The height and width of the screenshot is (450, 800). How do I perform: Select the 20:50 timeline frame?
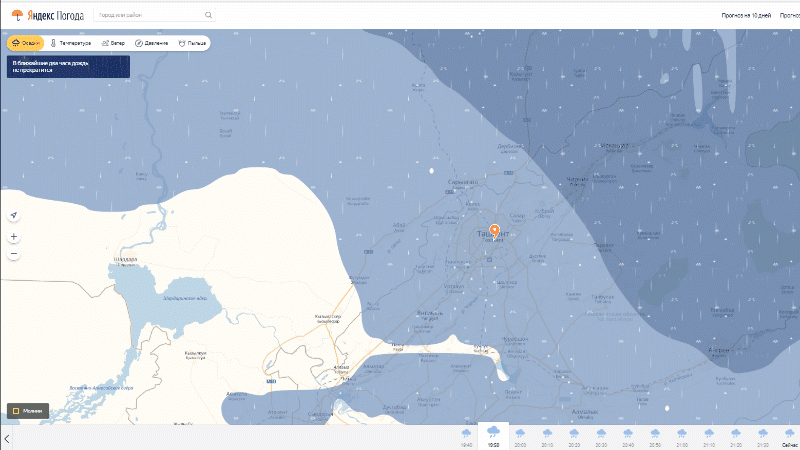coord(655,438)
